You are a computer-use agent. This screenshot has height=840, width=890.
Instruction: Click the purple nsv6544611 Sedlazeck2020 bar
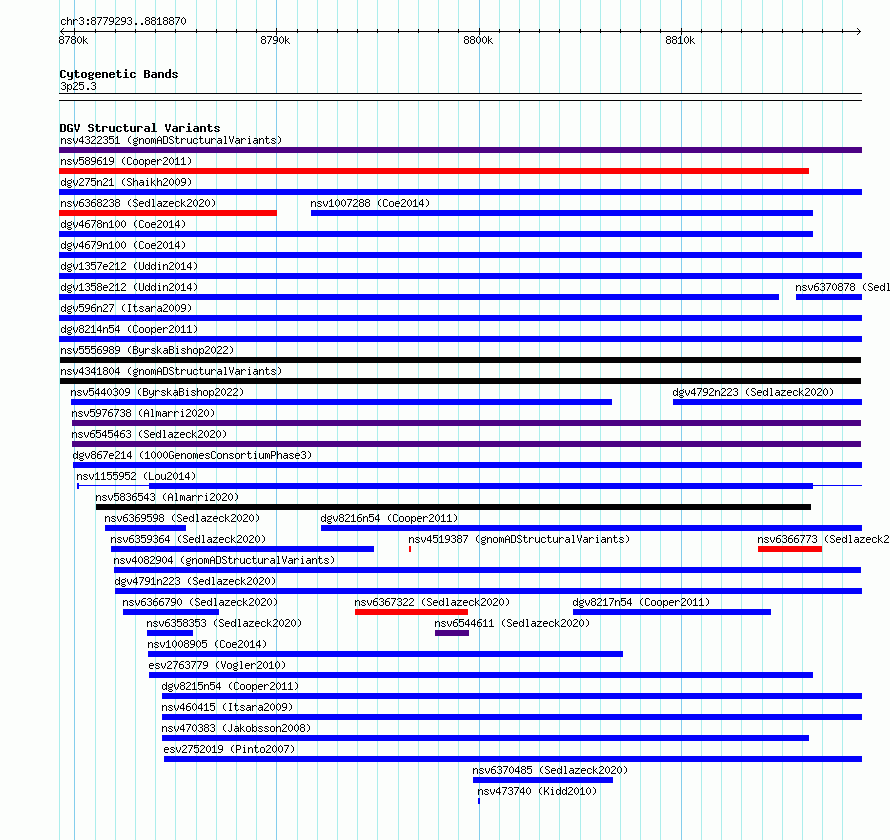click(452, 633)
